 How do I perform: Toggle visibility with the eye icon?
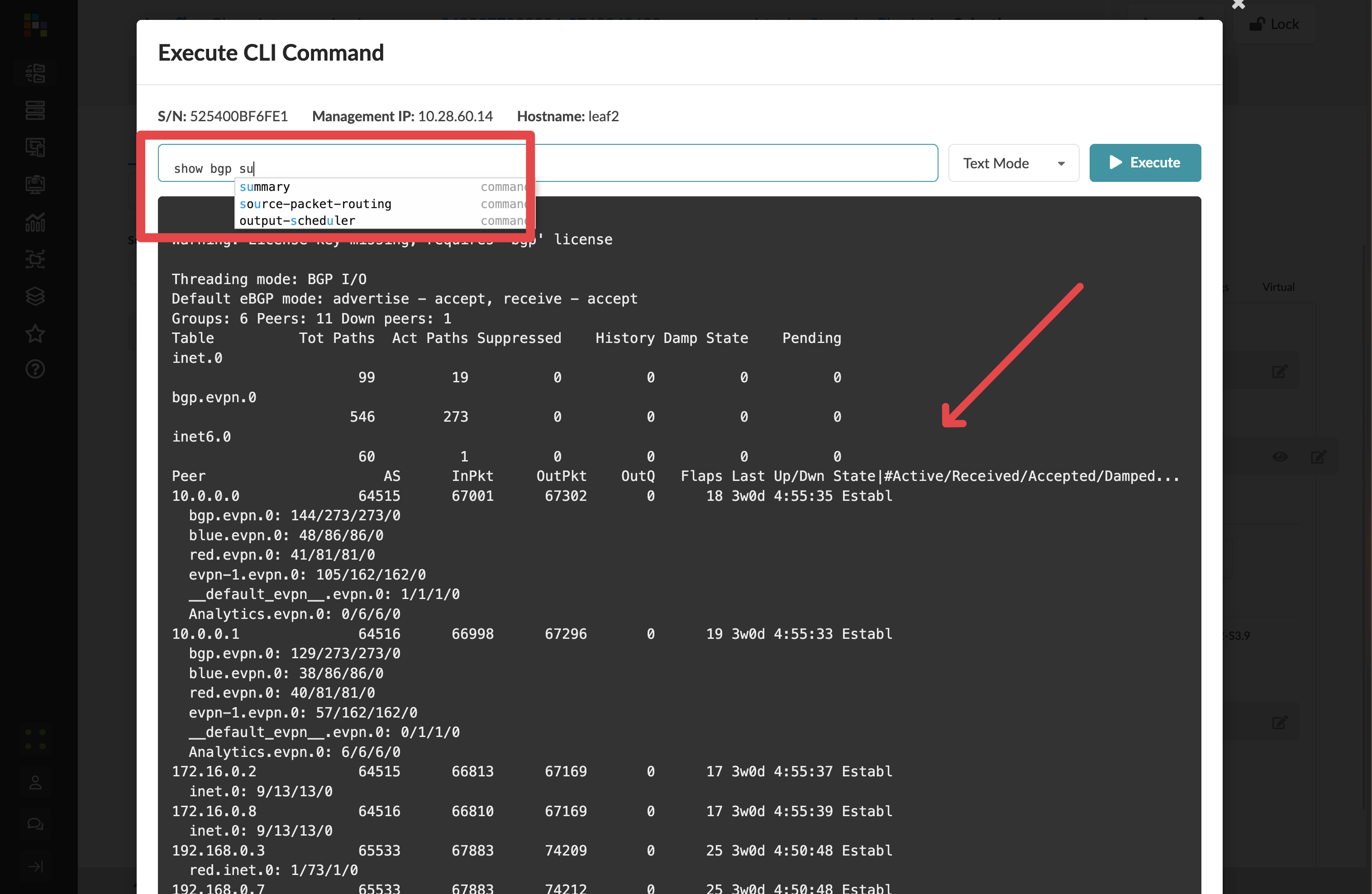click(1280, 456)
